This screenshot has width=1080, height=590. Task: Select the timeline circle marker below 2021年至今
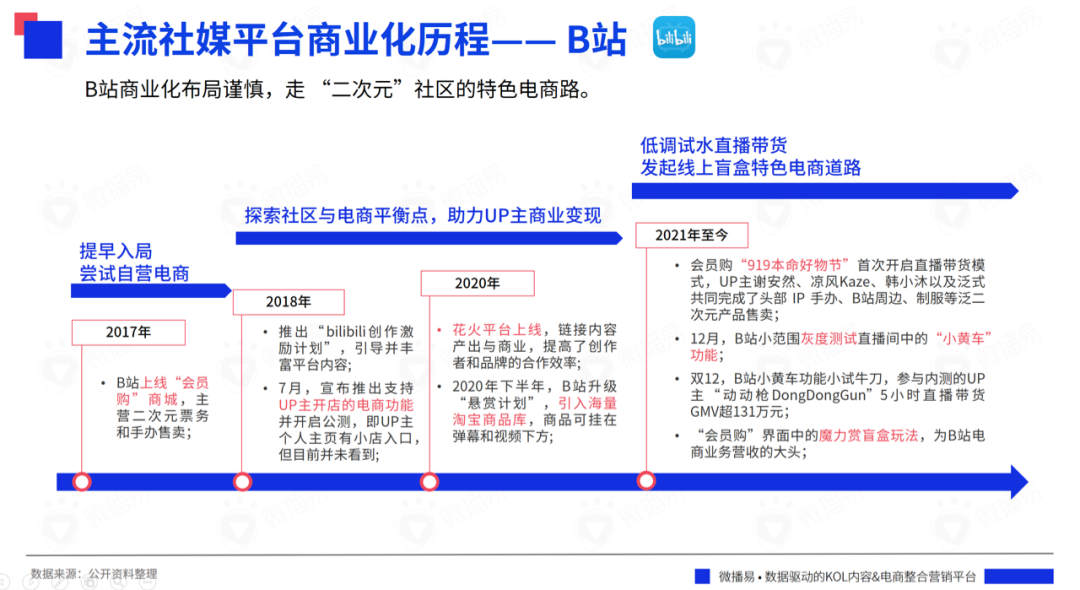[645, 482]
